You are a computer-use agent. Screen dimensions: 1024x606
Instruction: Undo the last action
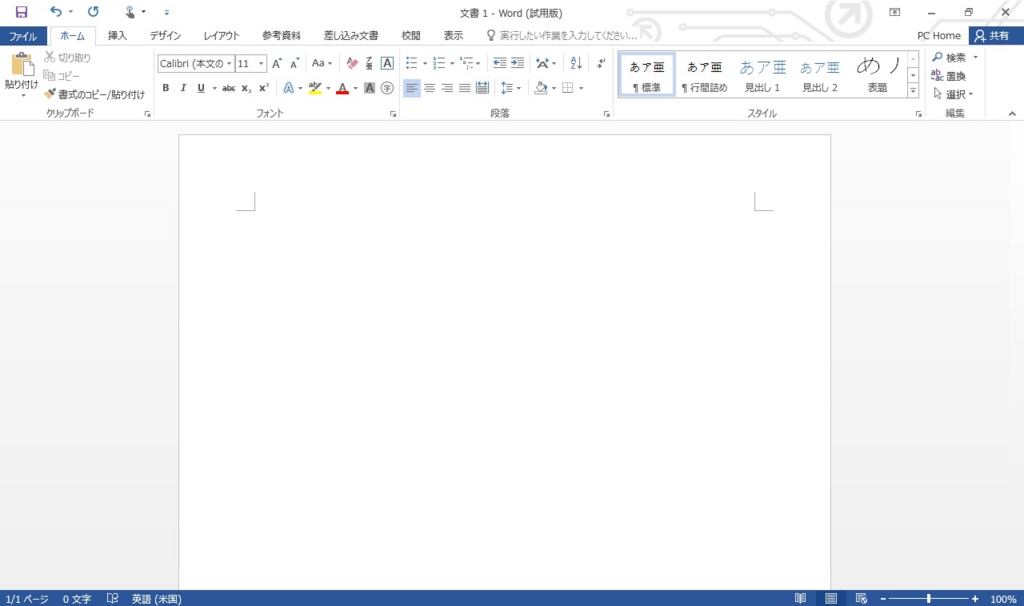pyautogui.click(x=56, y=12)
